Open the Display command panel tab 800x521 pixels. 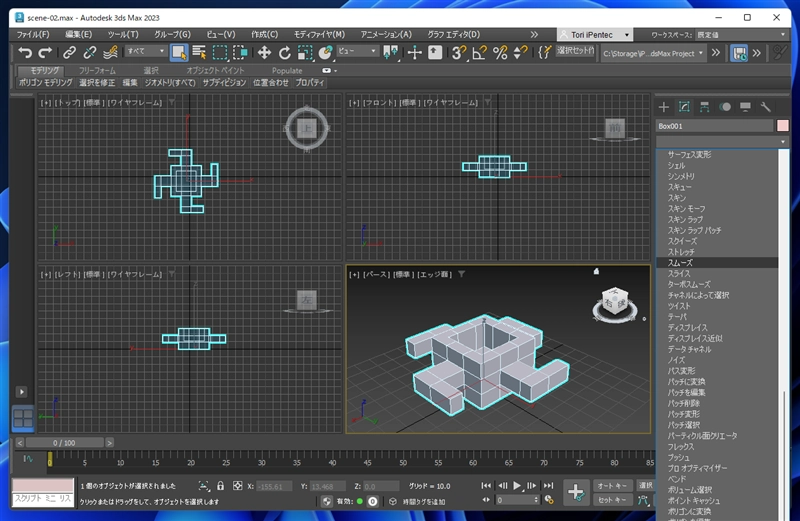(x=745, y=107)
